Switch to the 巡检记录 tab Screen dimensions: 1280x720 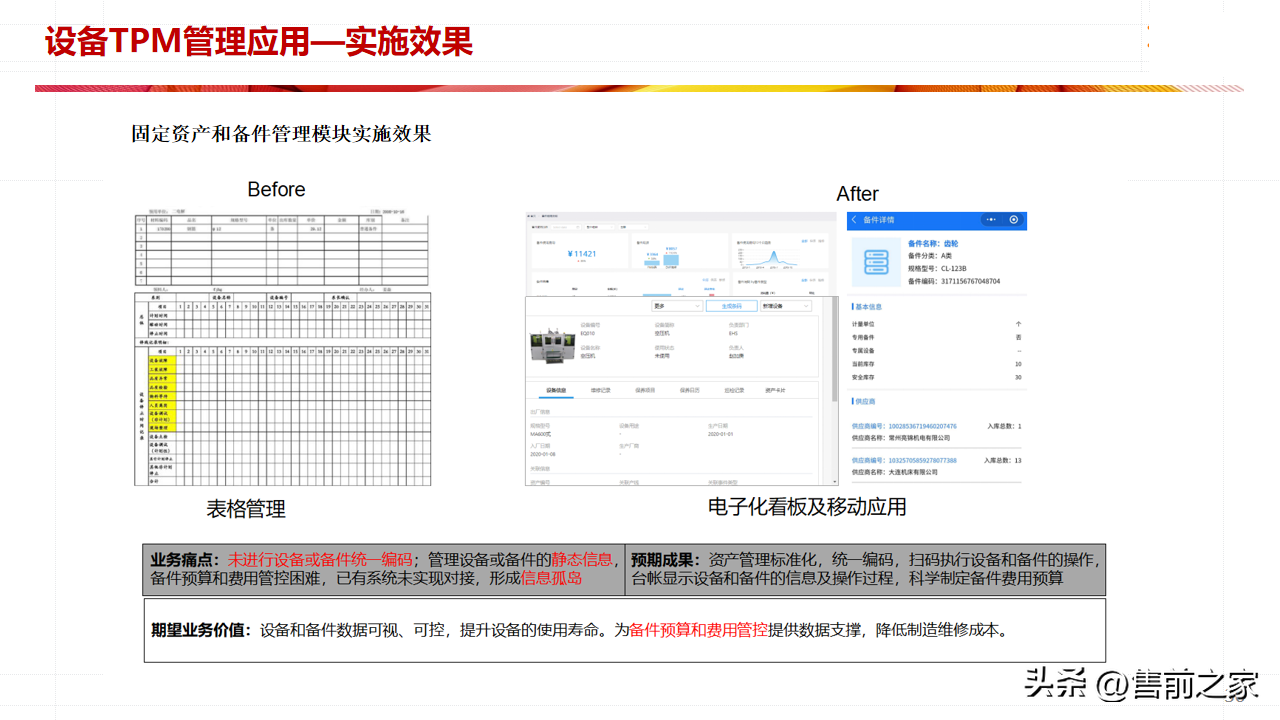734,390
